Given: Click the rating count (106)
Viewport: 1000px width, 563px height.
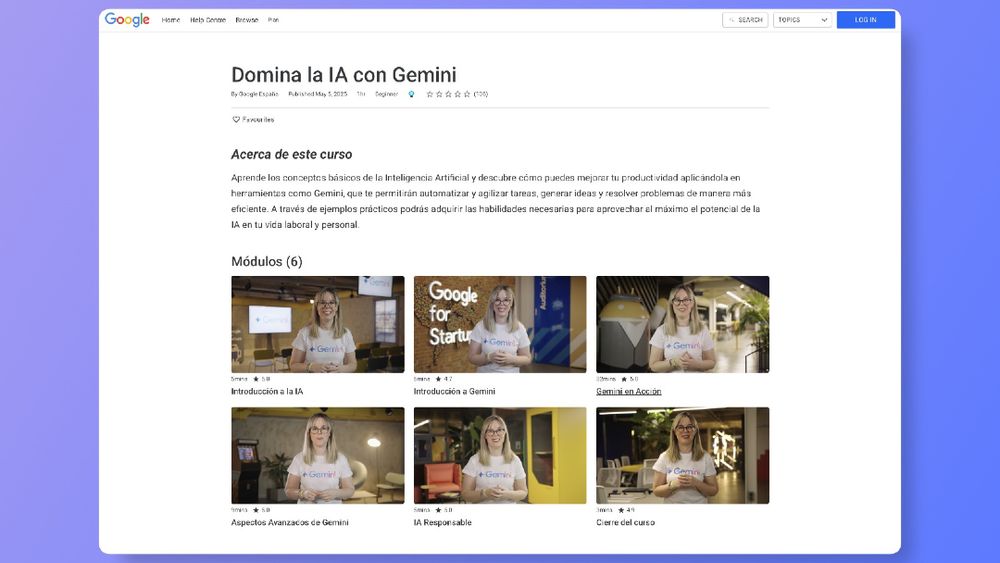Looking at the screenshot, I should (x=481, y=94).
